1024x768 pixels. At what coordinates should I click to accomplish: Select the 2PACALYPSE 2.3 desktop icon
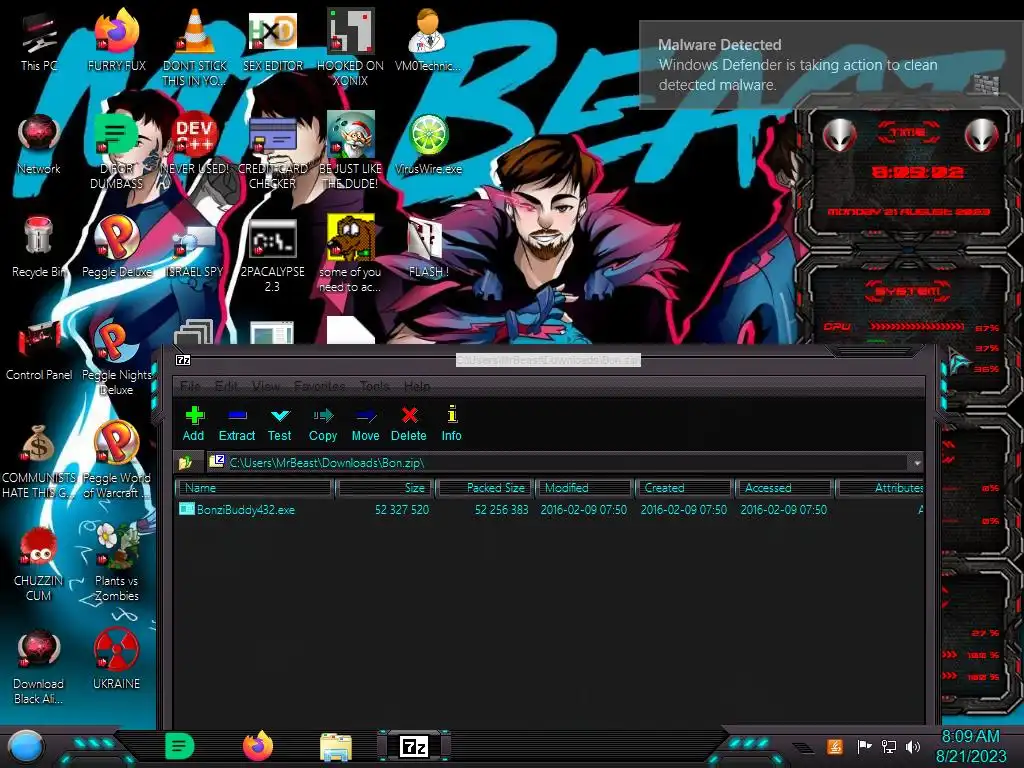pyautogui.click(x=272, y=255)
